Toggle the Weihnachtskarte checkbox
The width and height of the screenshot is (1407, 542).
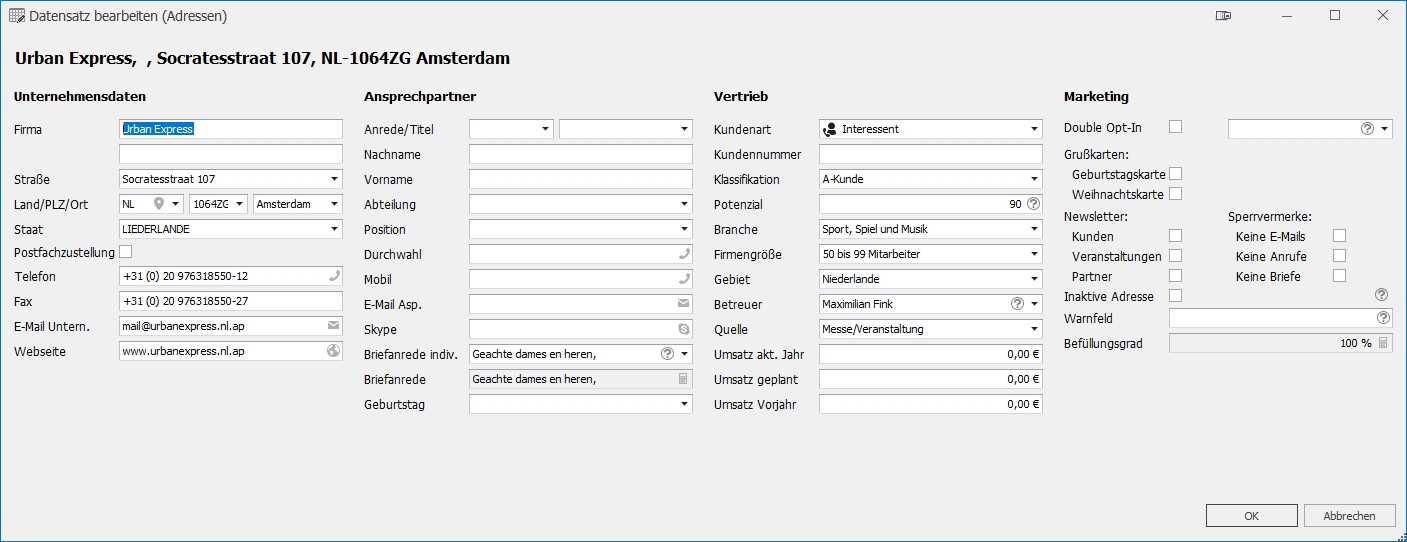coord(1176,194)
